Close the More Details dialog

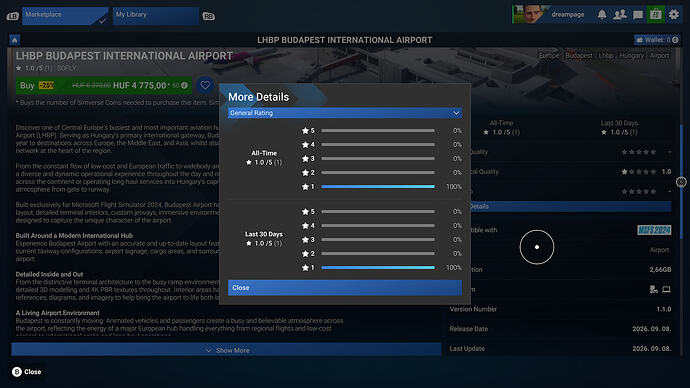(345, 288)
